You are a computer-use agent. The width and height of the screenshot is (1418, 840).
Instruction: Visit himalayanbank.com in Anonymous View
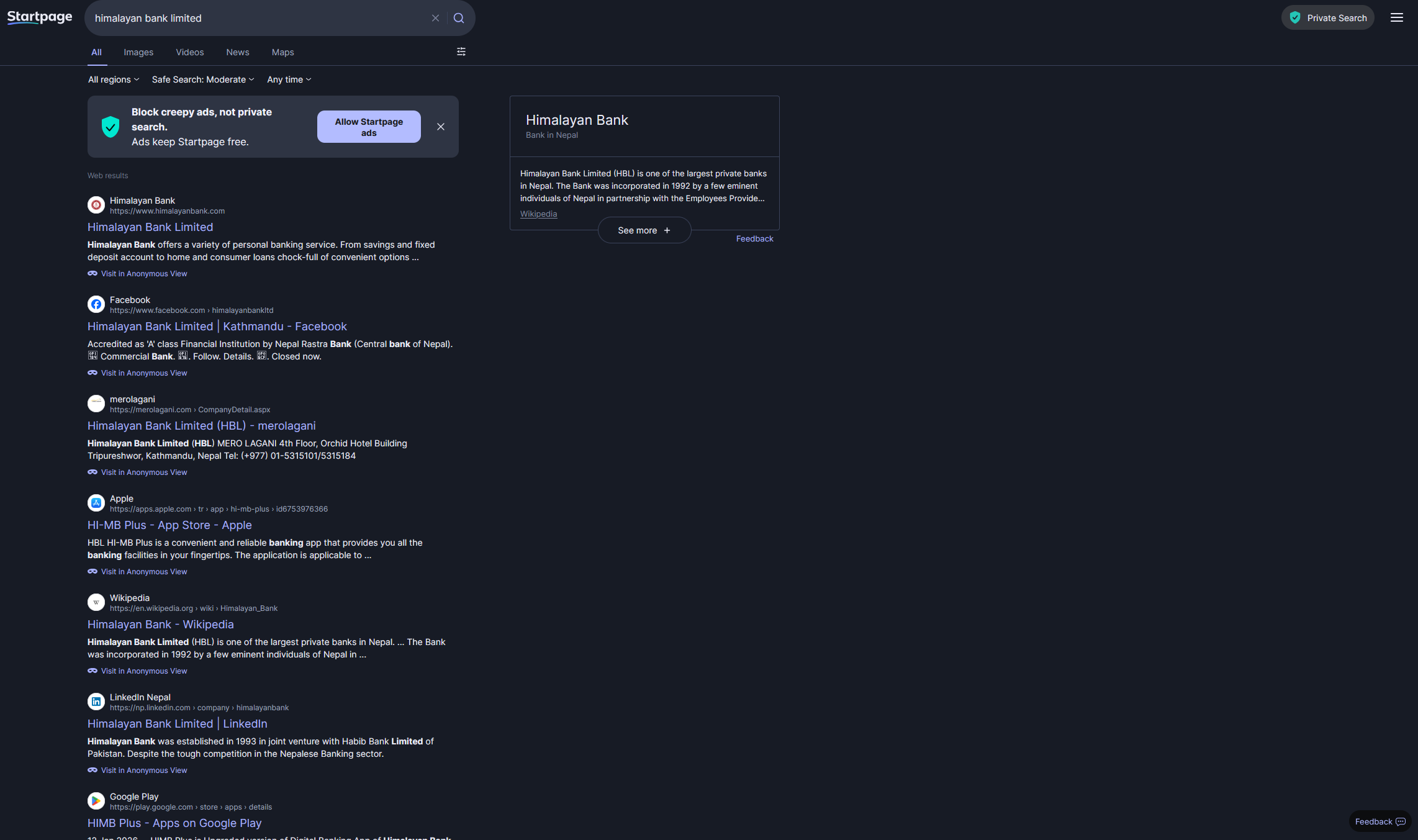tap(137, 274)
